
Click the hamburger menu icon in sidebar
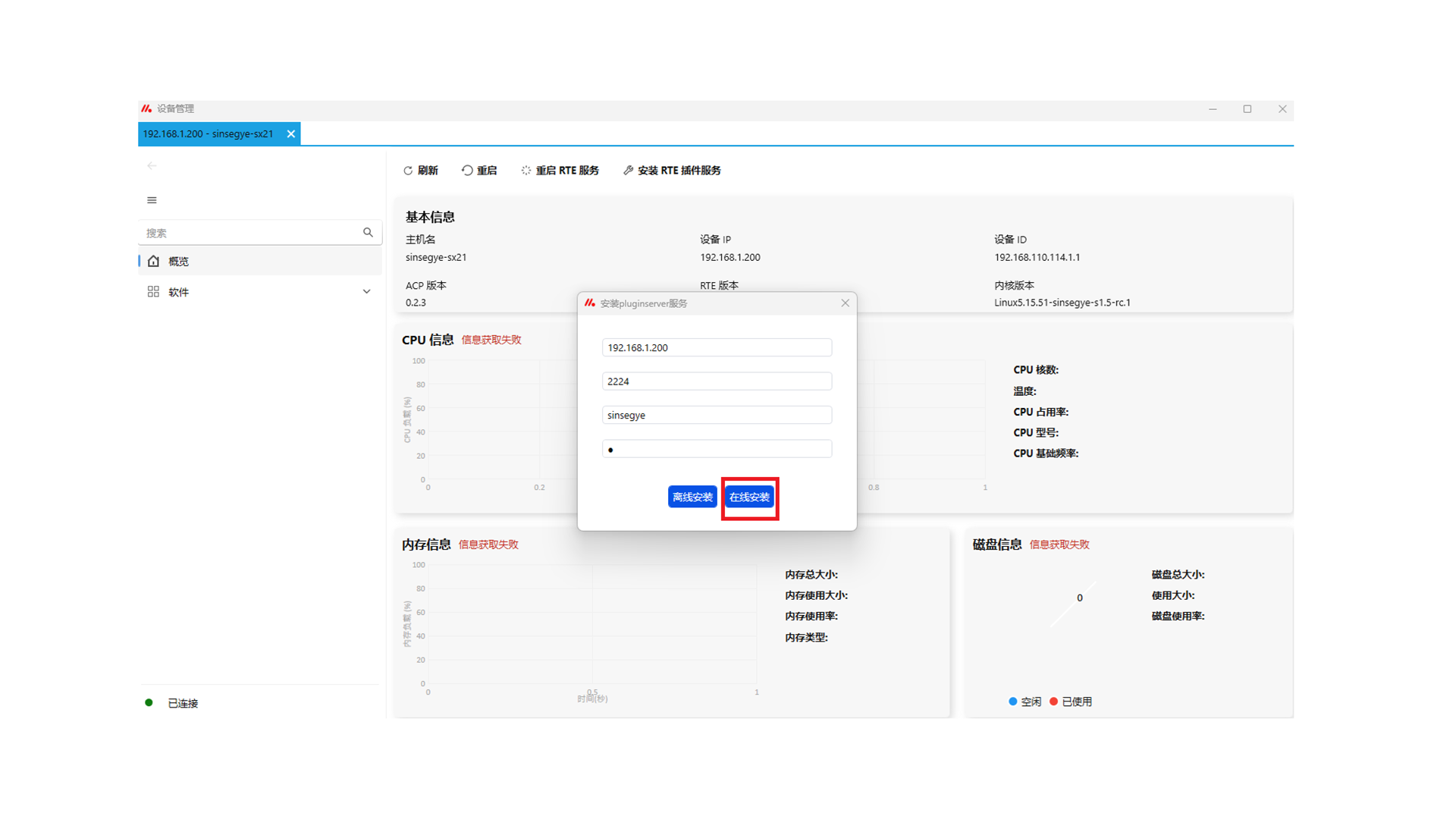coord(152,200)
